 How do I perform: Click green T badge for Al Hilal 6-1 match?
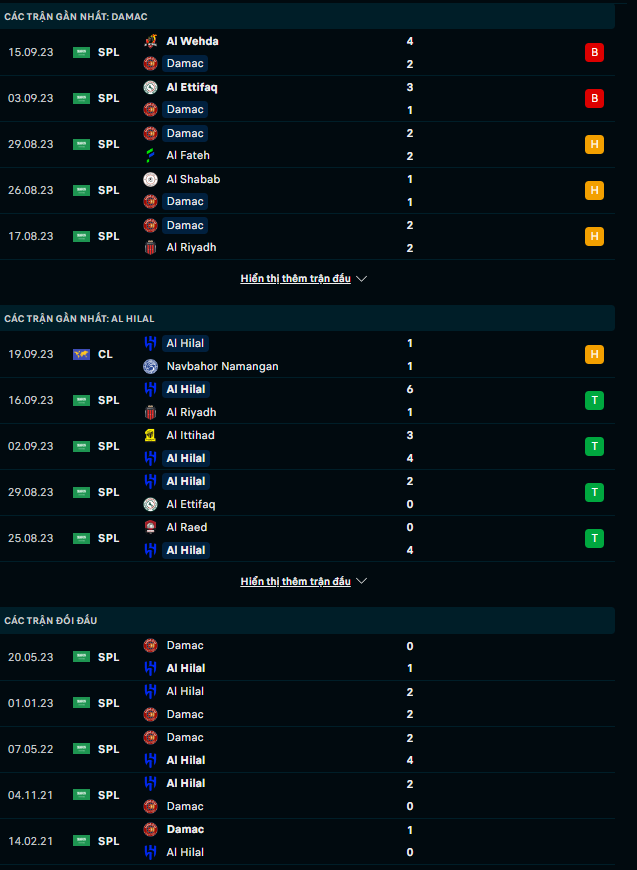594,400
